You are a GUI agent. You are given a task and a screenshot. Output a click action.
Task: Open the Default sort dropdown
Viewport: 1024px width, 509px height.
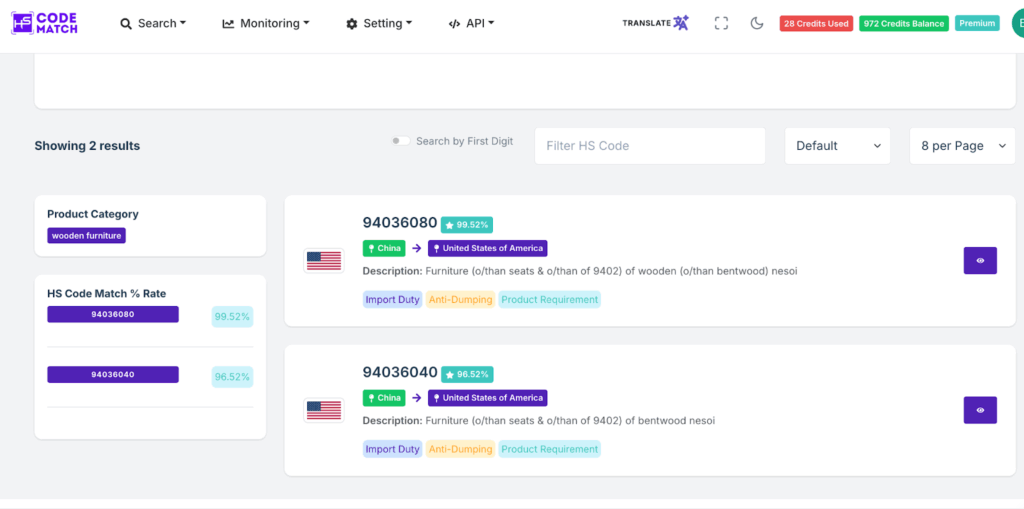coord(837,146)
